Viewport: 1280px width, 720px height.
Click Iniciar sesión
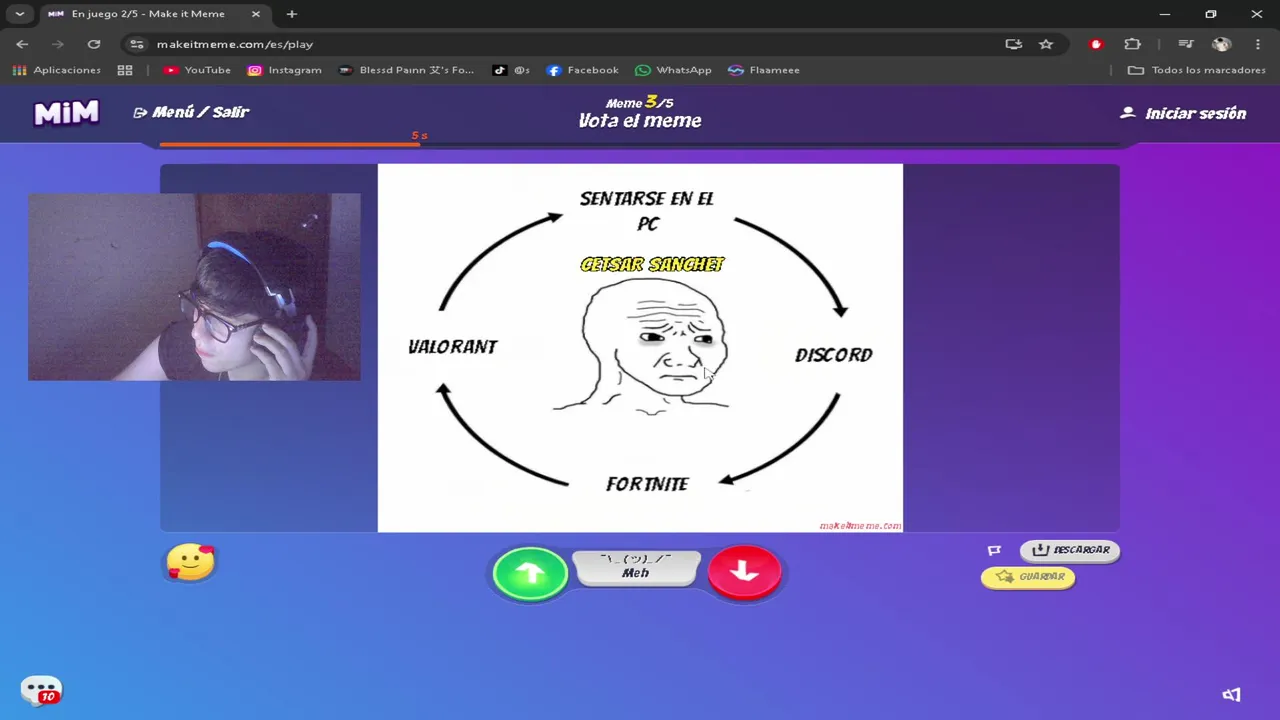(x=1183, y=113)
